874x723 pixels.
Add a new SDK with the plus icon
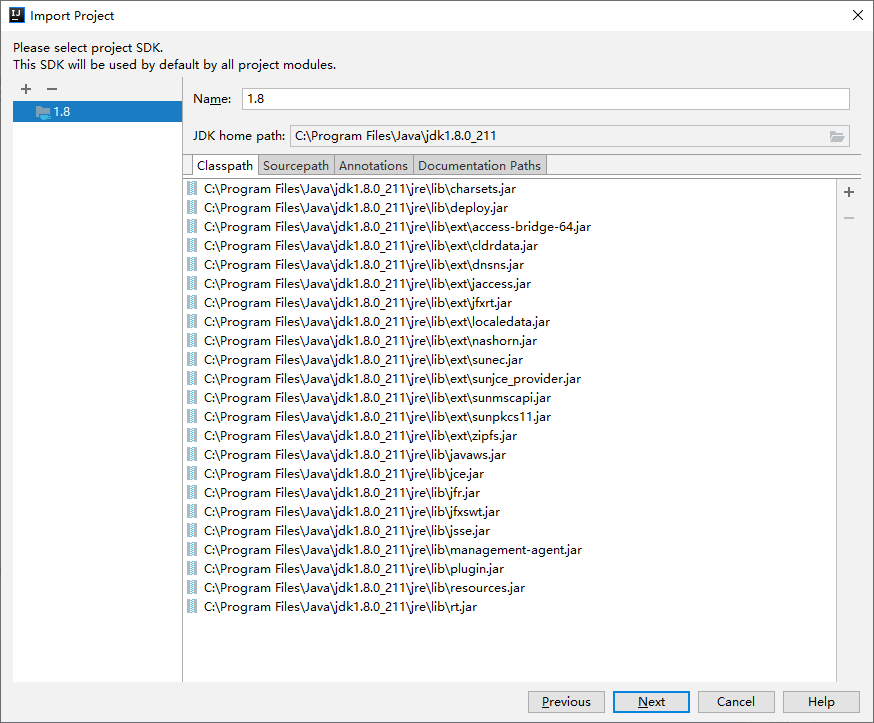coord(25,89)
